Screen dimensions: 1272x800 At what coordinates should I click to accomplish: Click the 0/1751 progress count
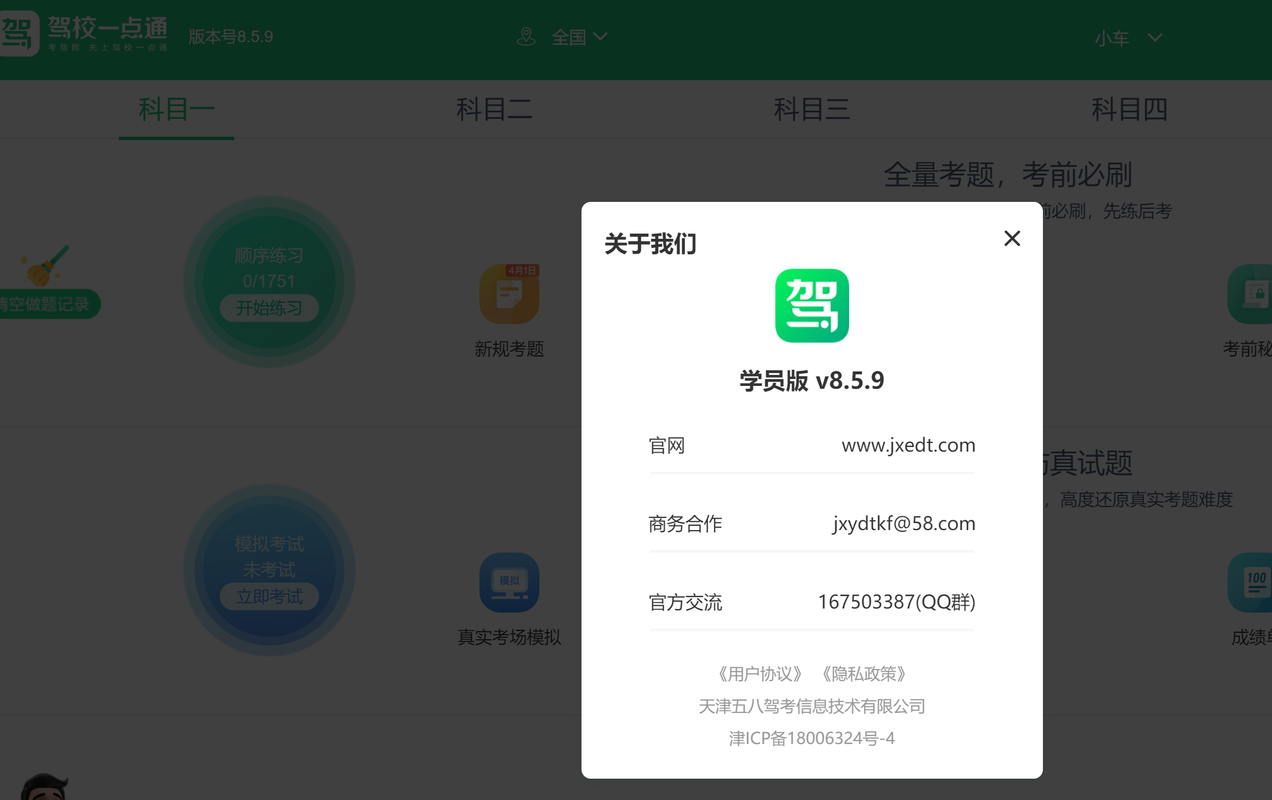(x=269, y=281)
